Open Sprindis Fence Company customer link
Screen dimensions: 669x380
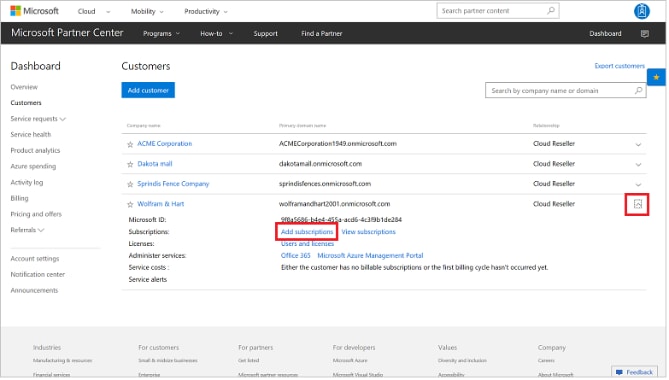[x=174, y=184]
